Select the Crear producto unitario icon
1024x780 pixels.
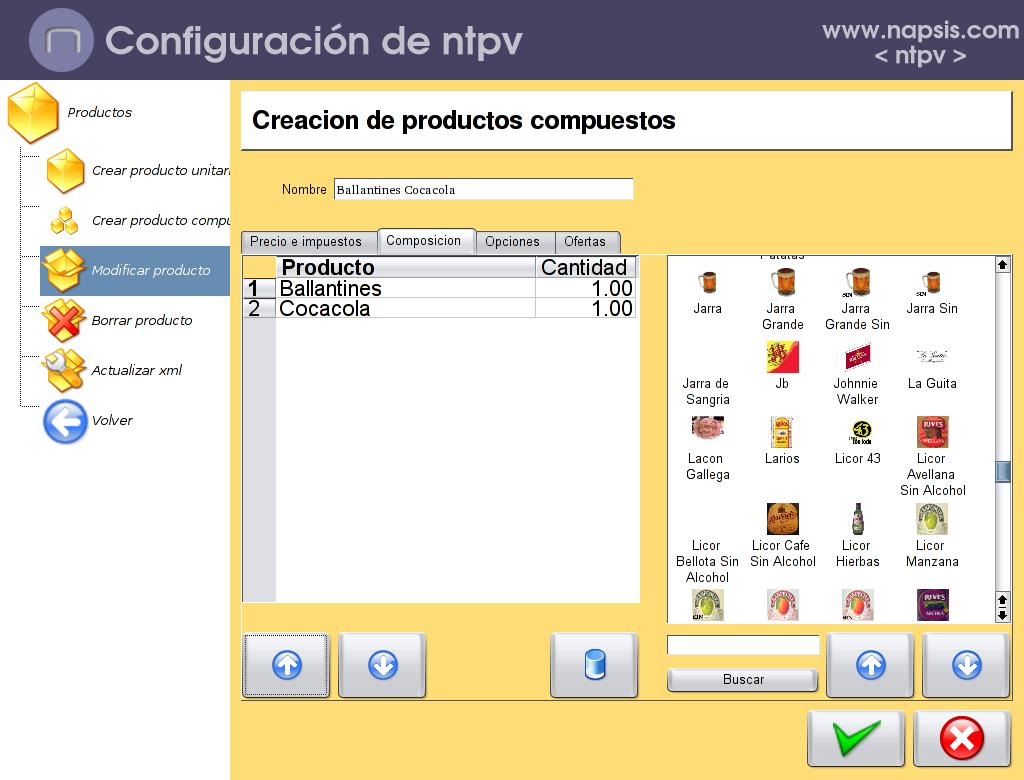pyautogui.click(x=66, y=171)
